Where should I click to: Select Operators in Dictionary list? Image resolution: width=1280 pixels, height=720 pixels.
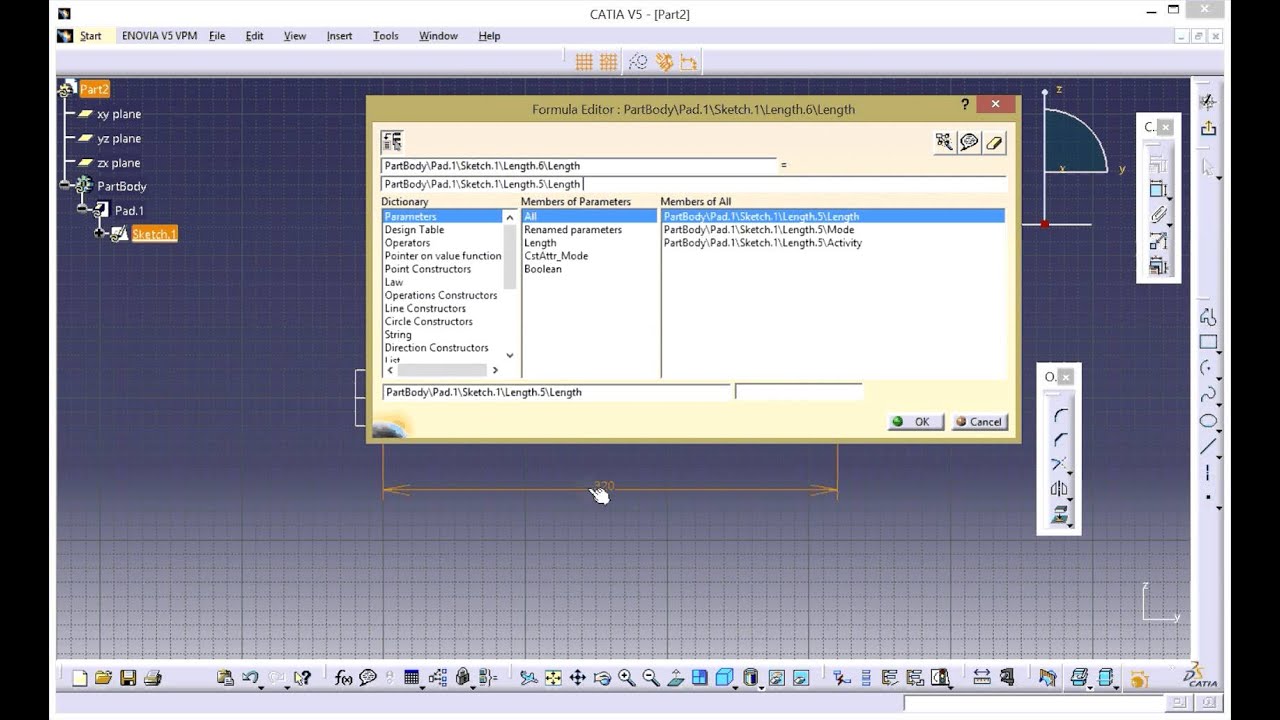(x=408, y=243)
